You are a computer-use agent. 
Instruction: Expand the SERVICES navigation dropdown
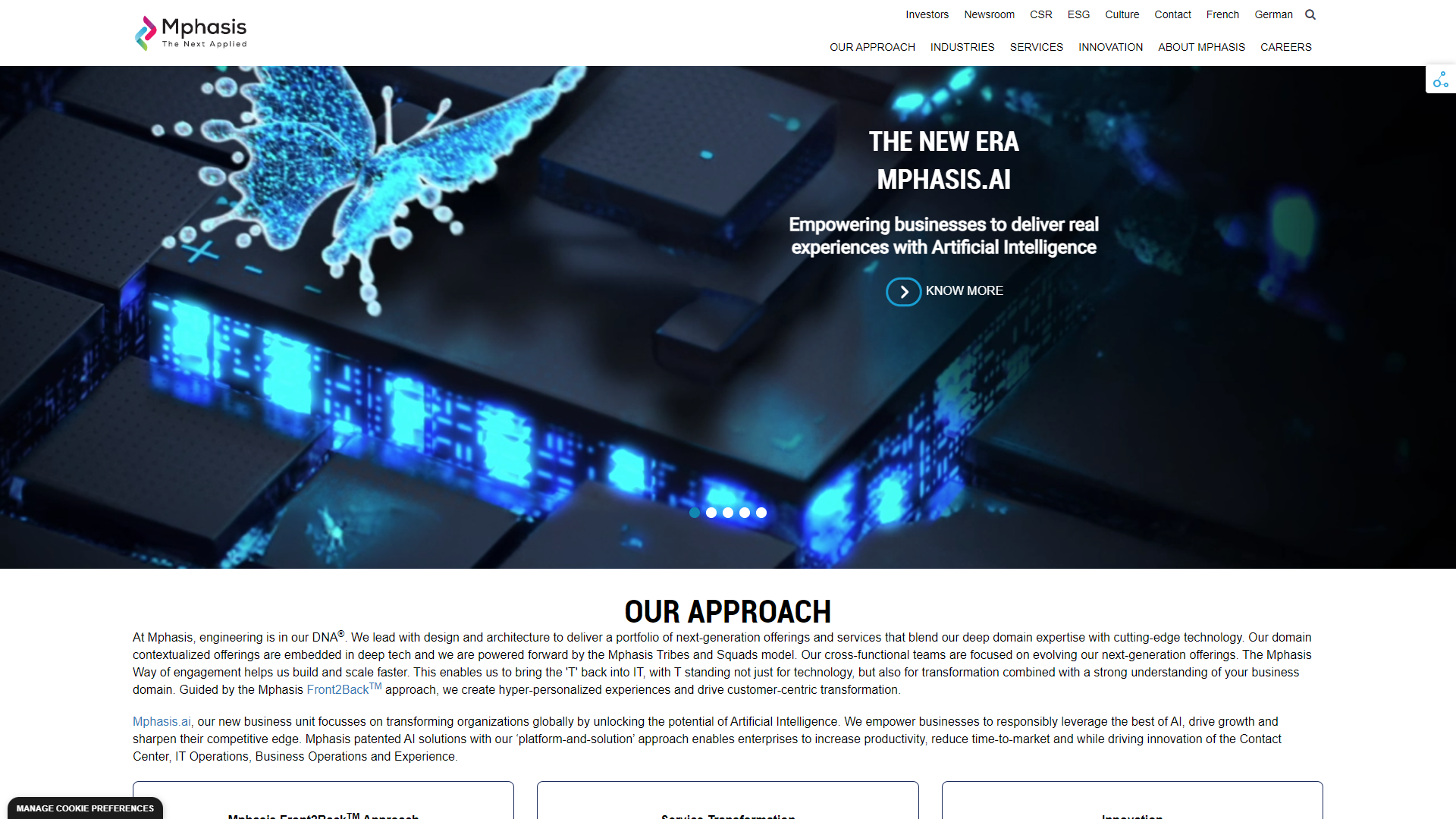(1036, 47)
